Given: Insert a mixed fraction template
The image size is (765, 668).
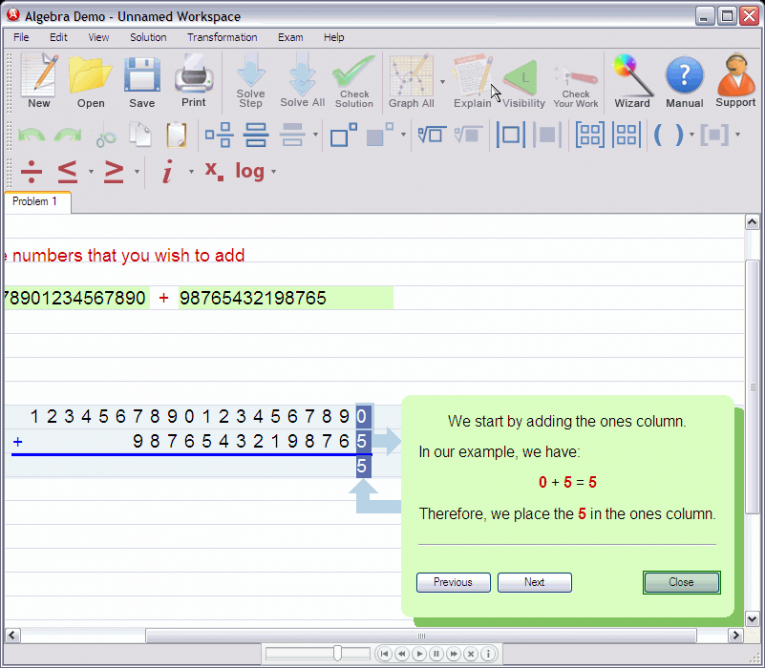Looking at the screenshot, I should 219,135.
